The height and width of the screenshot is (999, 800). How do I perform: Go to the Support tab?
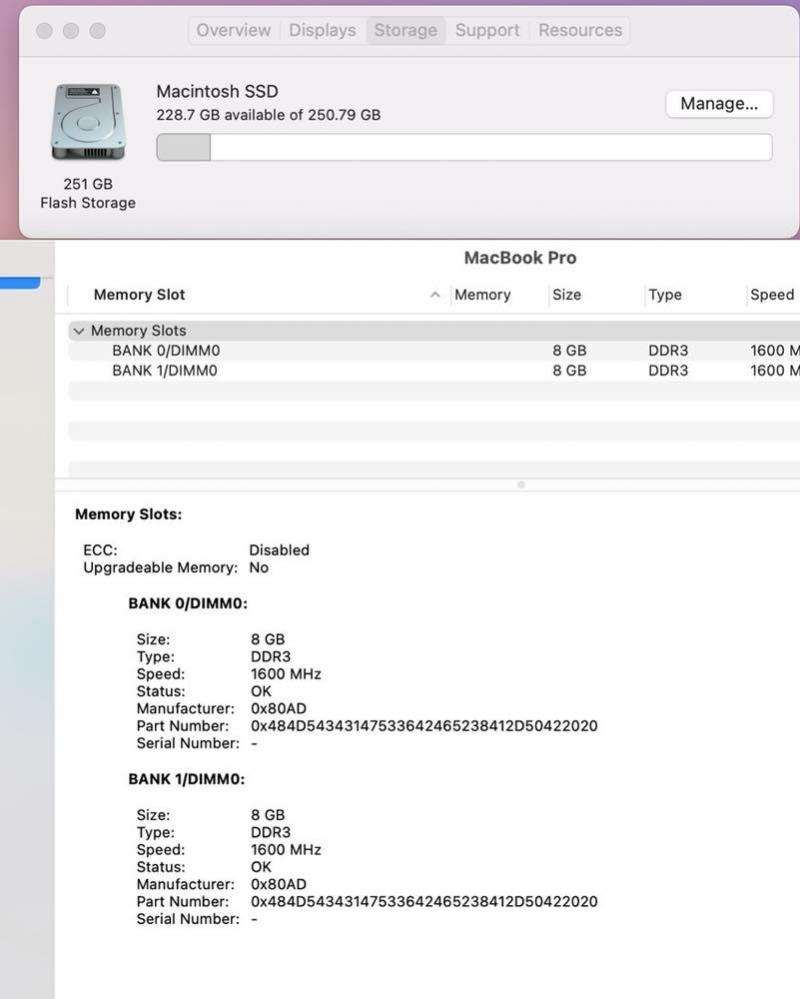click(x=487, y=30)
